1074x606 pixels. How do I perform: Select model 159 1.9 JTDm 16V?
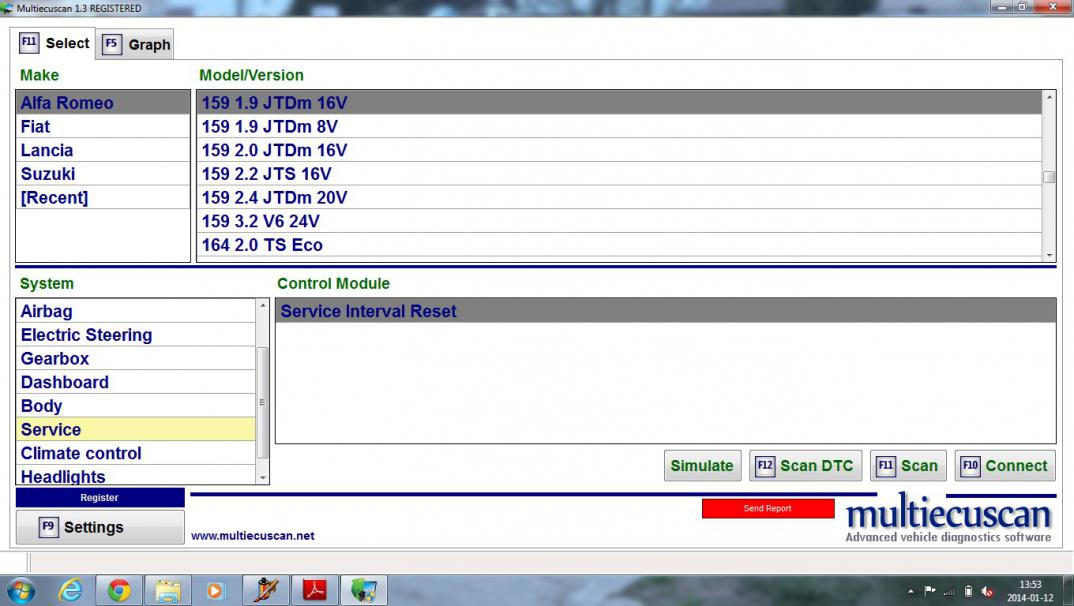pyautogui.click(x=620, y=103)
